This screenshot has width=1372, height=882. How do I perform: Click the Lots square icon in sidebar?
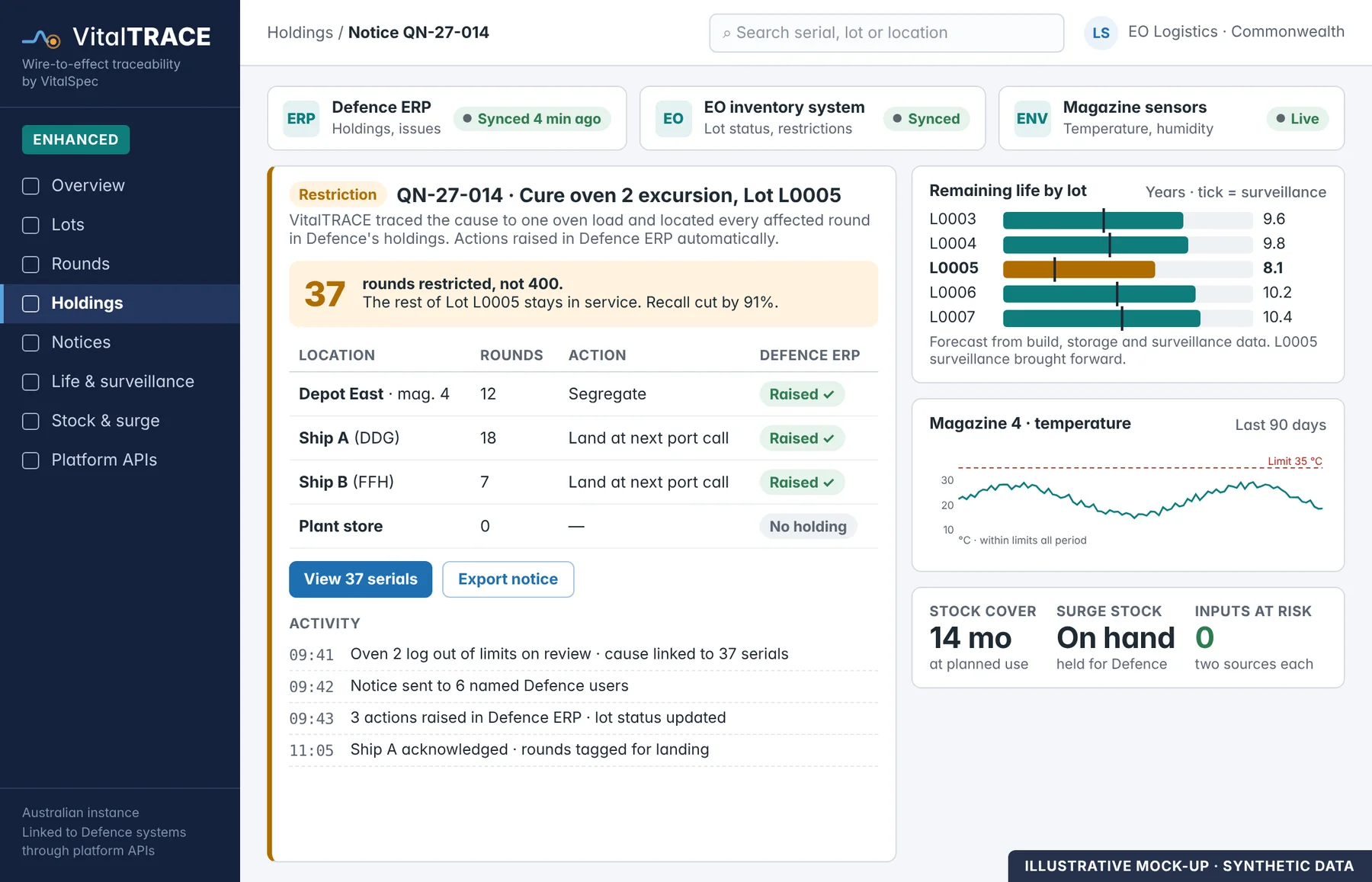pos(30,225)
